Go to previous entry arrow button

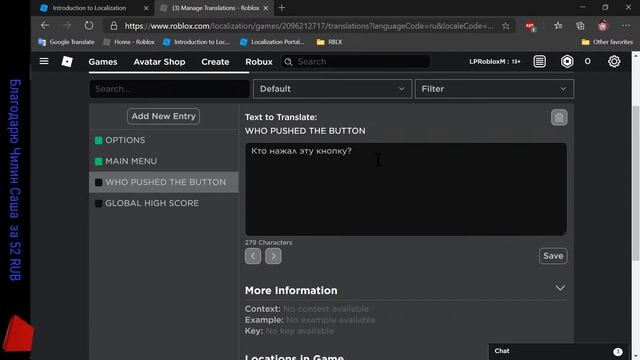click(x=253, y=256)
